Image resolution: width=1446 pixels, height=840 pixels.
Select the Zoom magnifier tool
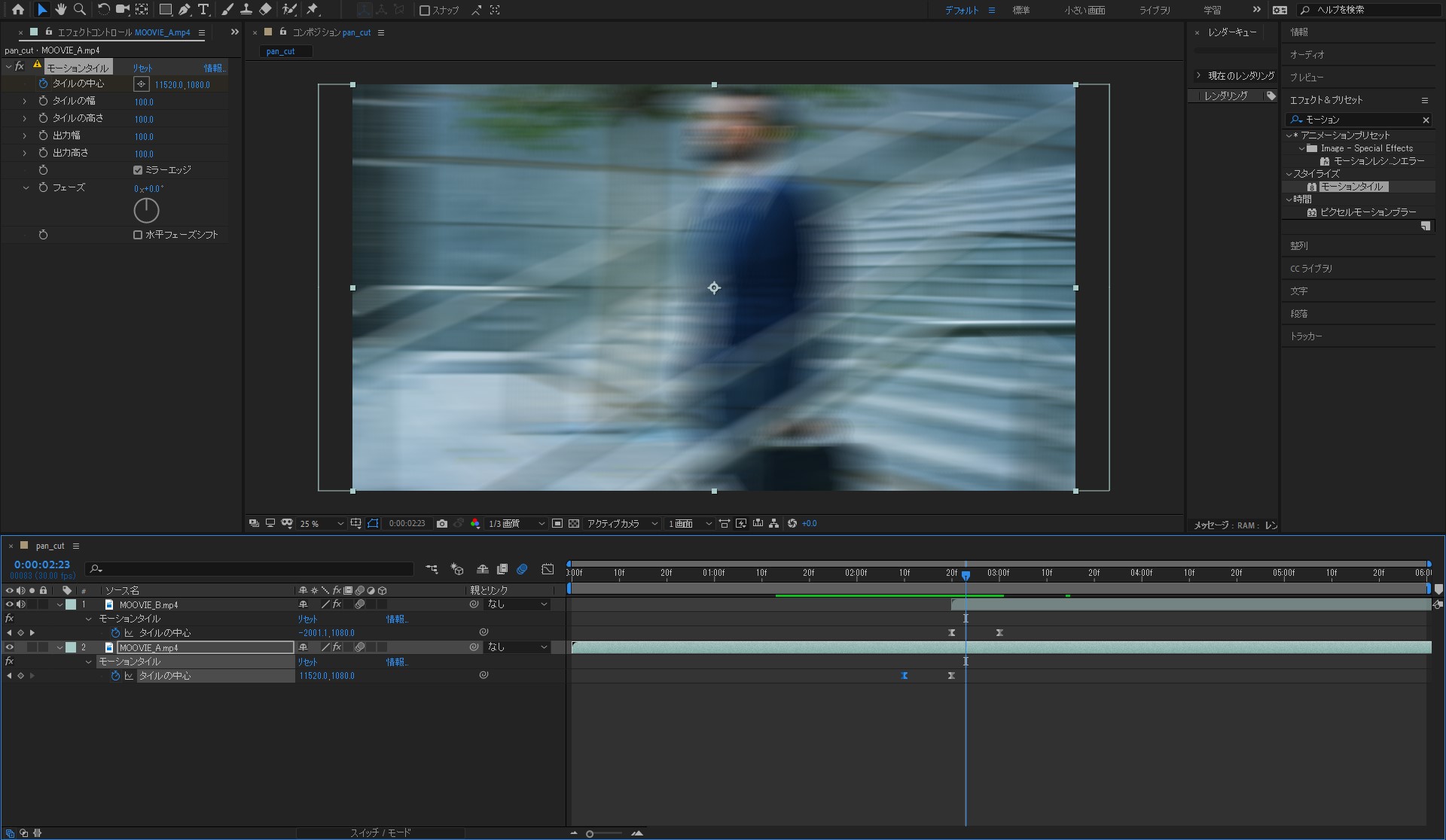point(80,10)
